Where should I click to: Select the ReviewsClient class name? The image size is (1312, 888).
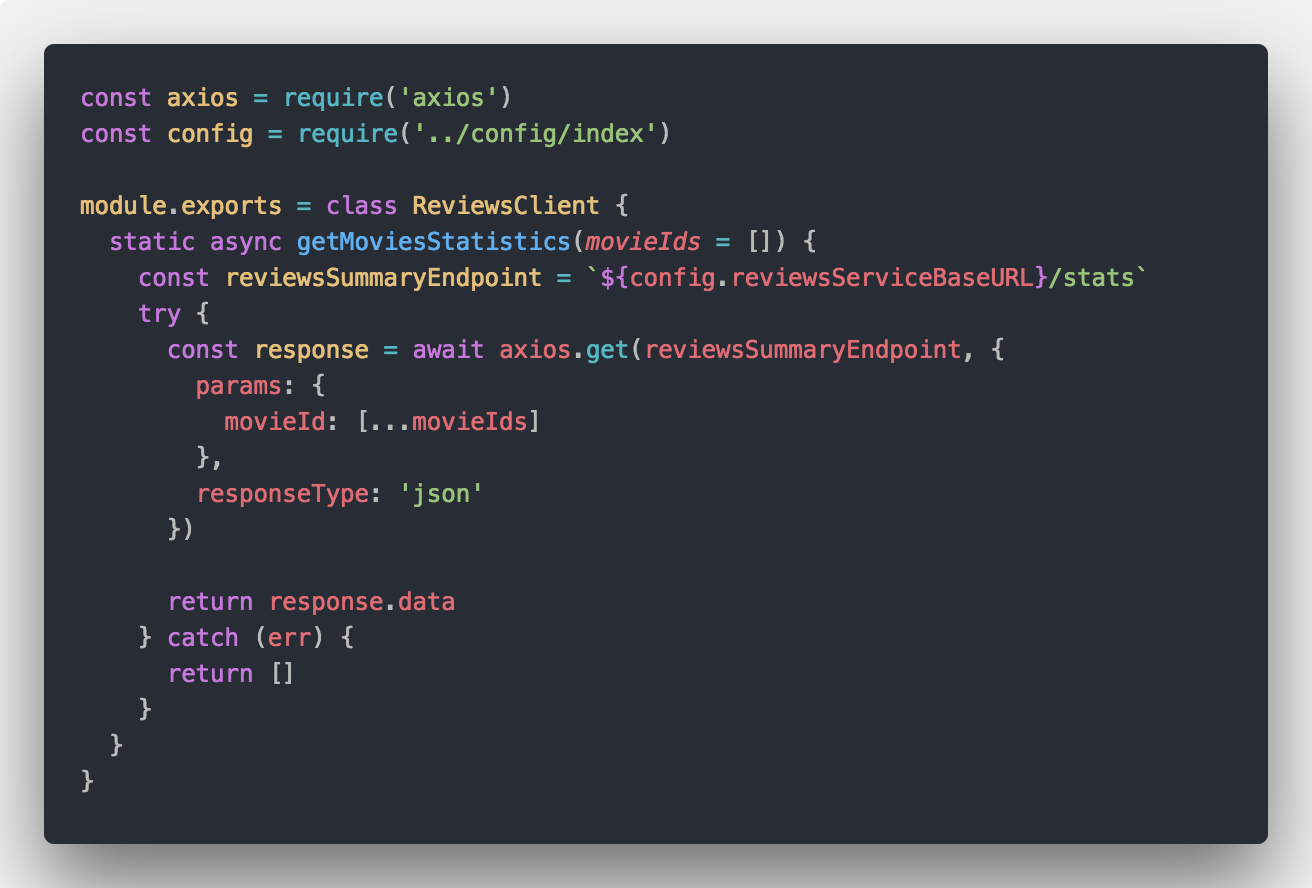507,206
